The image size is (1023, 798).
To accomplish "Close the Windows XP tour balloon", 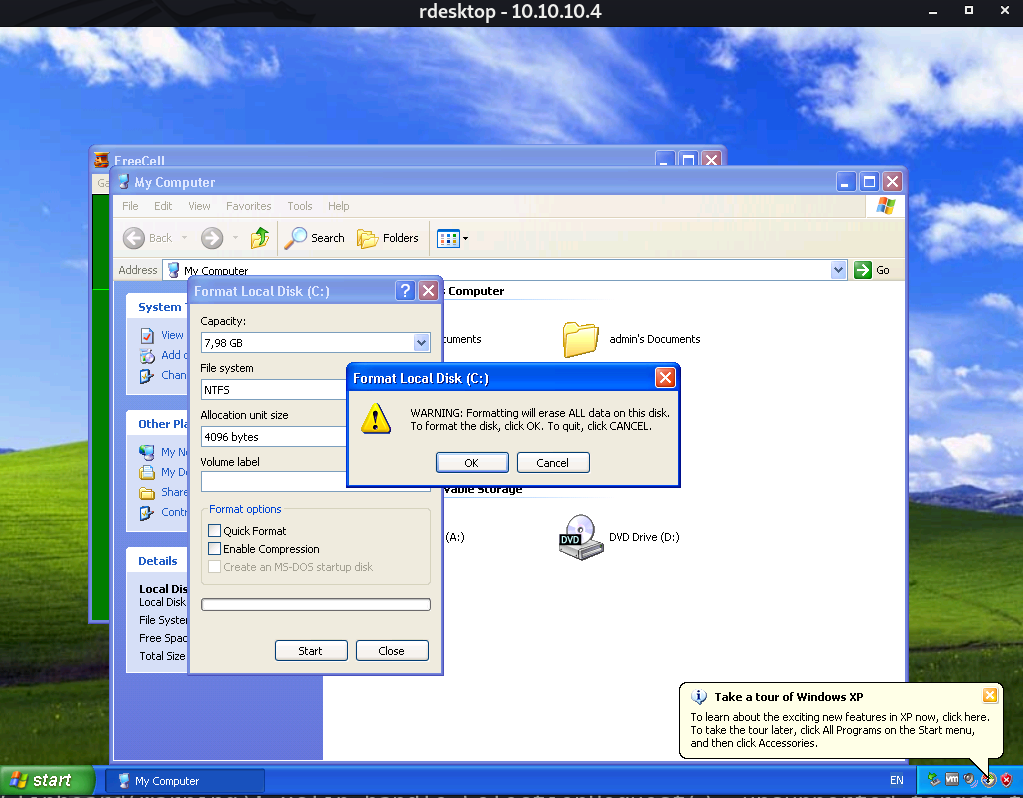I will (990, 695).
